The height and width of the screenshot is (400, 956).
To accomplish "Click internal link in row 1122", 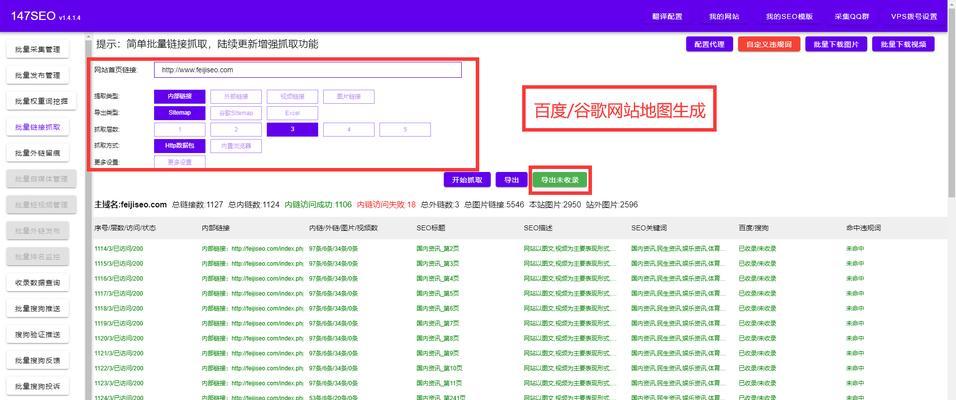I will pos(252,368).
